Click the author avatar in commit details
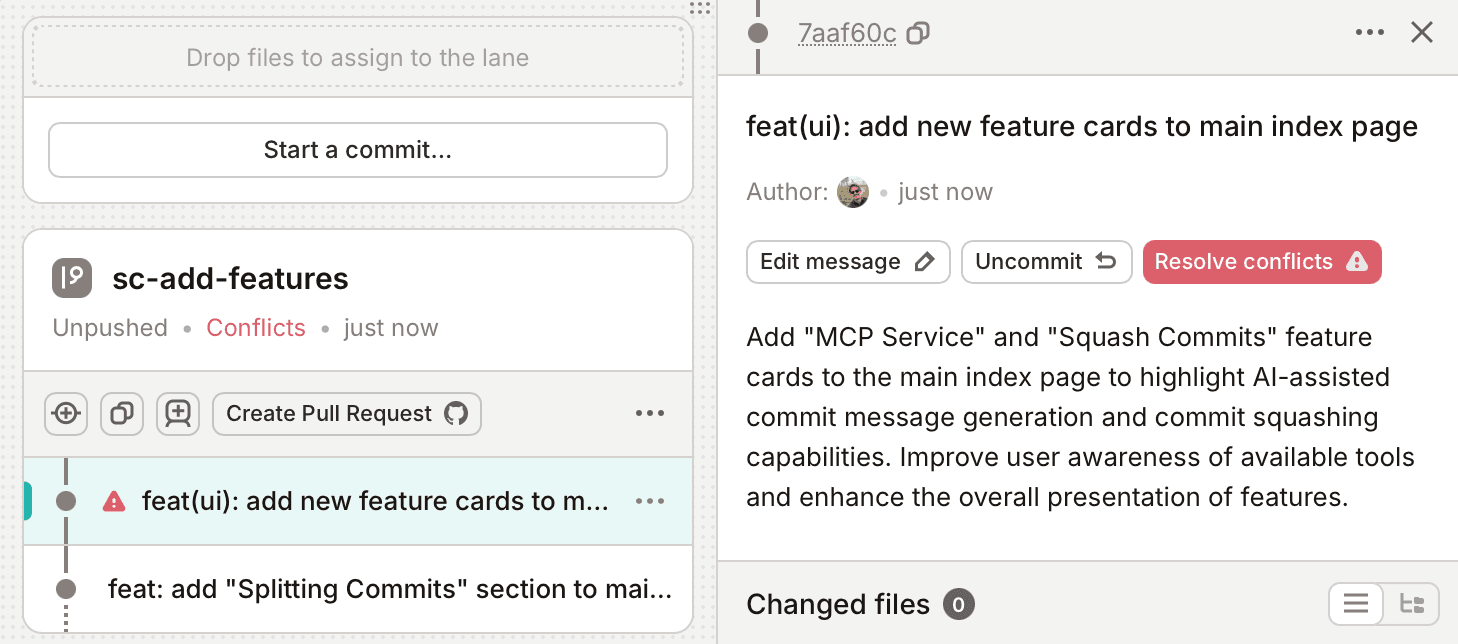Screen dimensions: 1458x644 pyautogui.click(x=853, y=191)
